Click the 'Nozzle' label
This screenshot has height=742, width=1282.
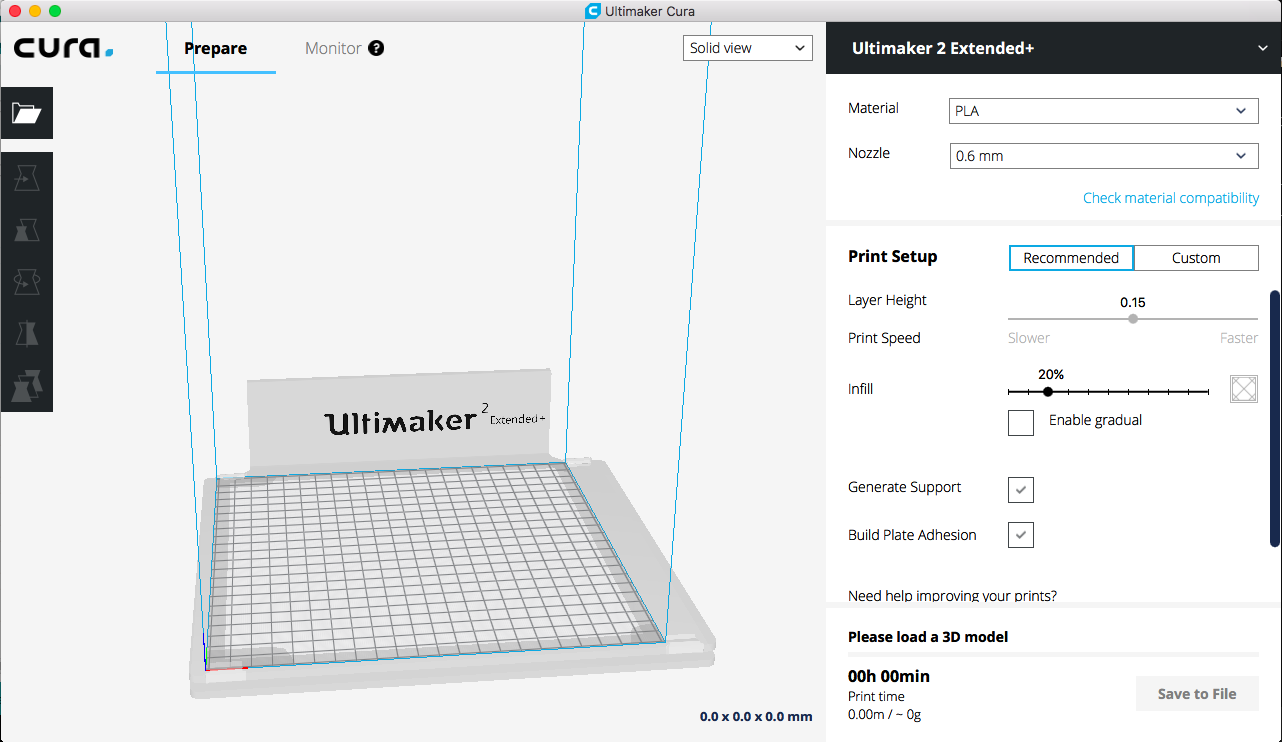click(x=869, y=153)
